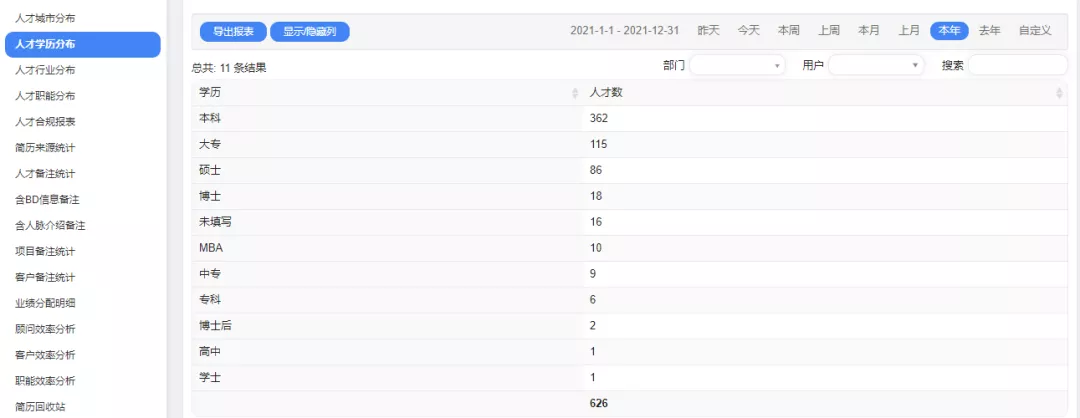Go to 简历来源统计 in sidebar
Screen dimensions: 1080x418
[x=45, y=148]
